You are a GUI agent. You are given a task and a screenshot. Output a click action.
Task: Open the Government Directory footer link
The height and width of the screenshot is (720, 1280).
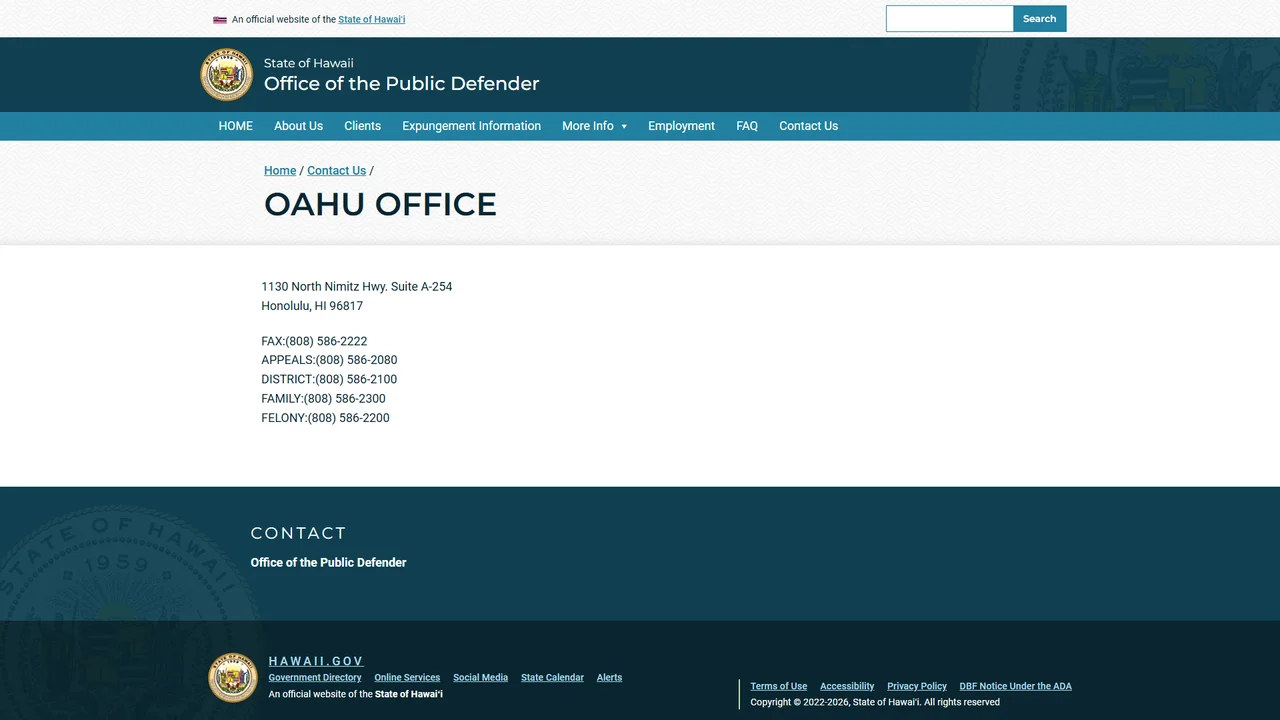click(x=315, y=678)
